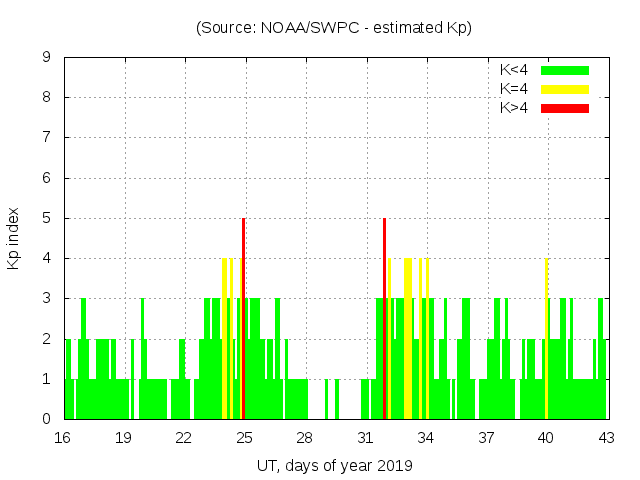Image resolution: width=640 pixels, height=480 pixels.
Task: Click the yellow K=4 legend swatch
Action: (565, 89)
